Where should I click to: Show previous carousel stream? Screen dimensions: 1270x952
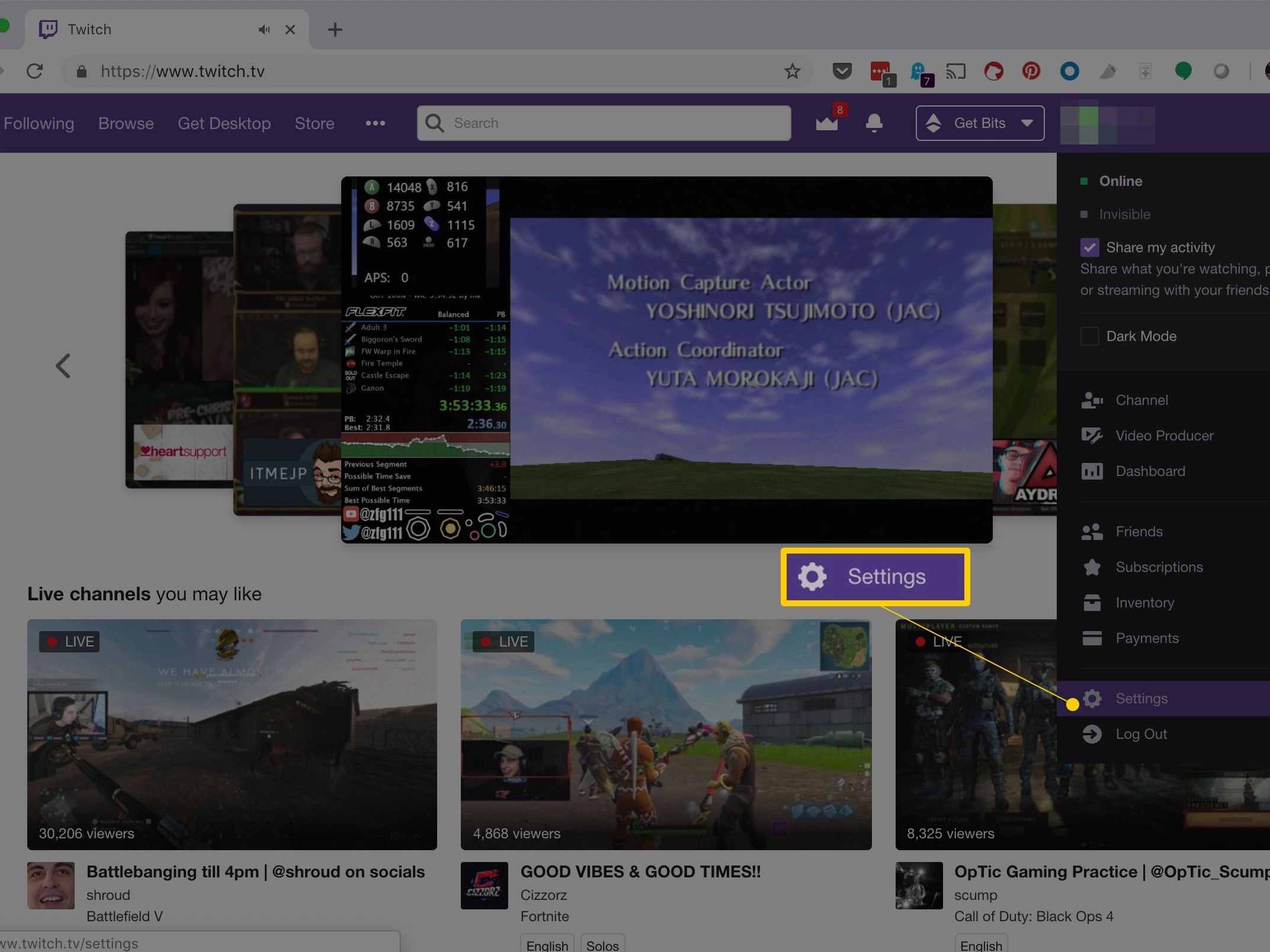click(63, 366)
